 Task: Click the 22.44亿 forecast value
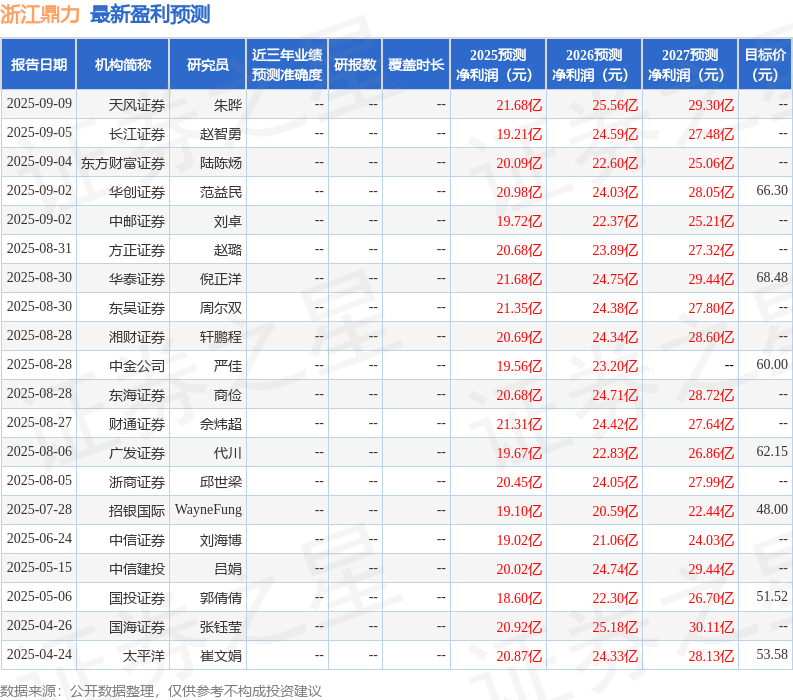(x=711, y=511)
